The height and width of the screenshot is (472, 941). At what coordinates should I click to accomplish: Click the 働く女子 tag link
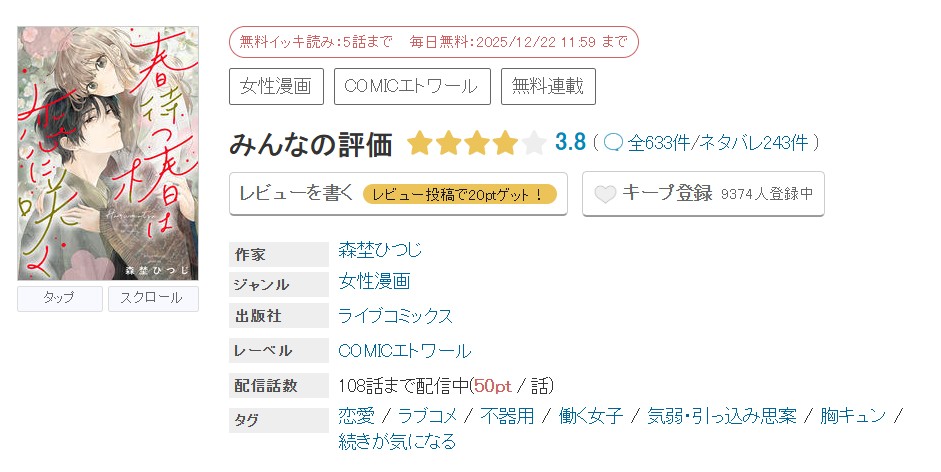tap(591, 416)
